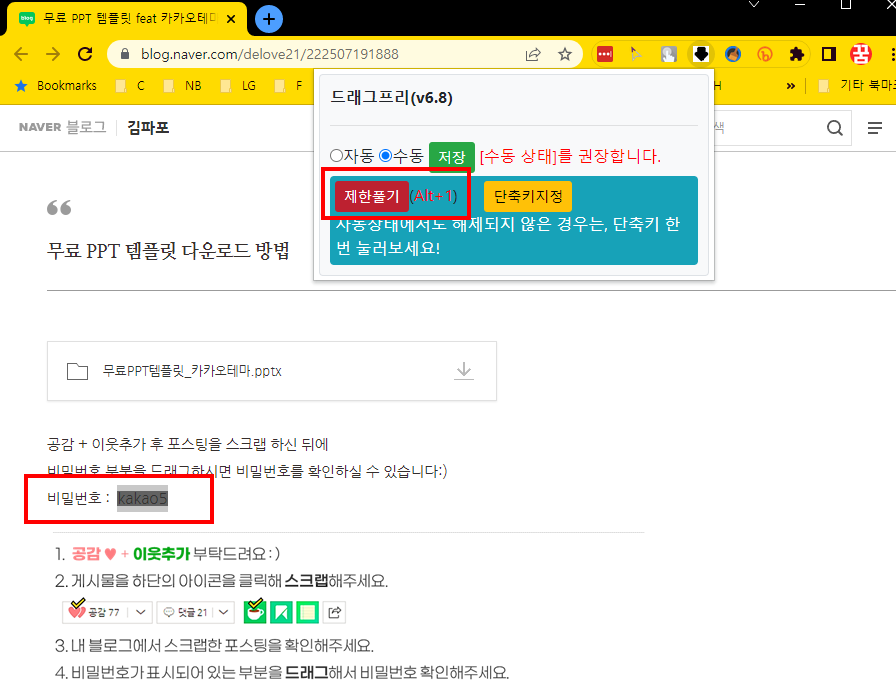Open the red password manager extension icon
The image size is (896, 690).
click(x=605, y=54)
